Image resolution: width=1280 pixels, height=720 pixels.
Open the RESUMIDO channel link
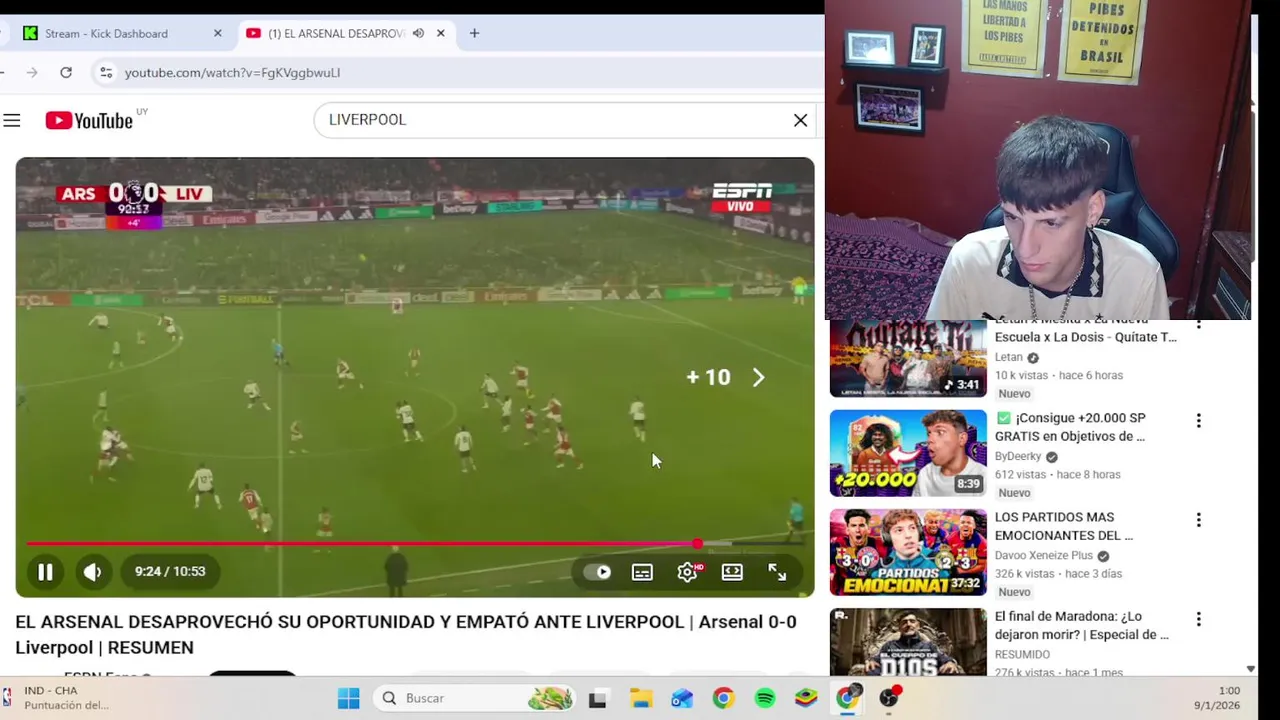coord(1022,654)
